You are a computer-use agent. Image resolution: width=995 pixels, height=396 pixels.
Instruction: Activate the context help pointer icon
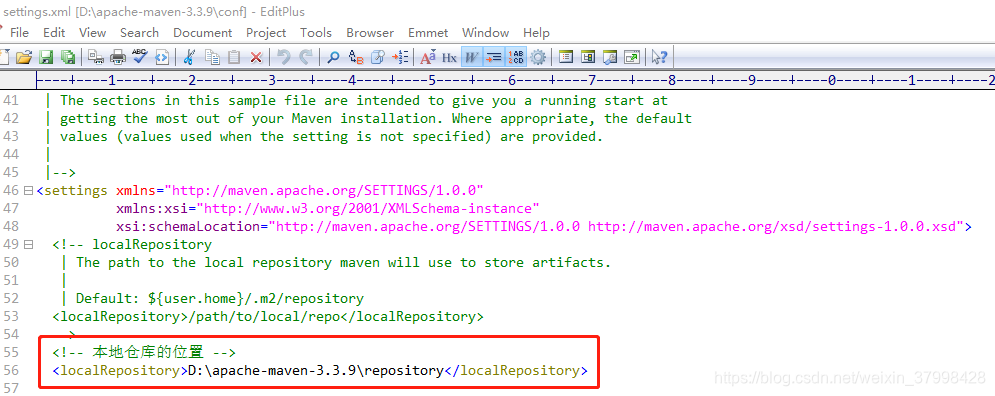[x=659, y=57]
